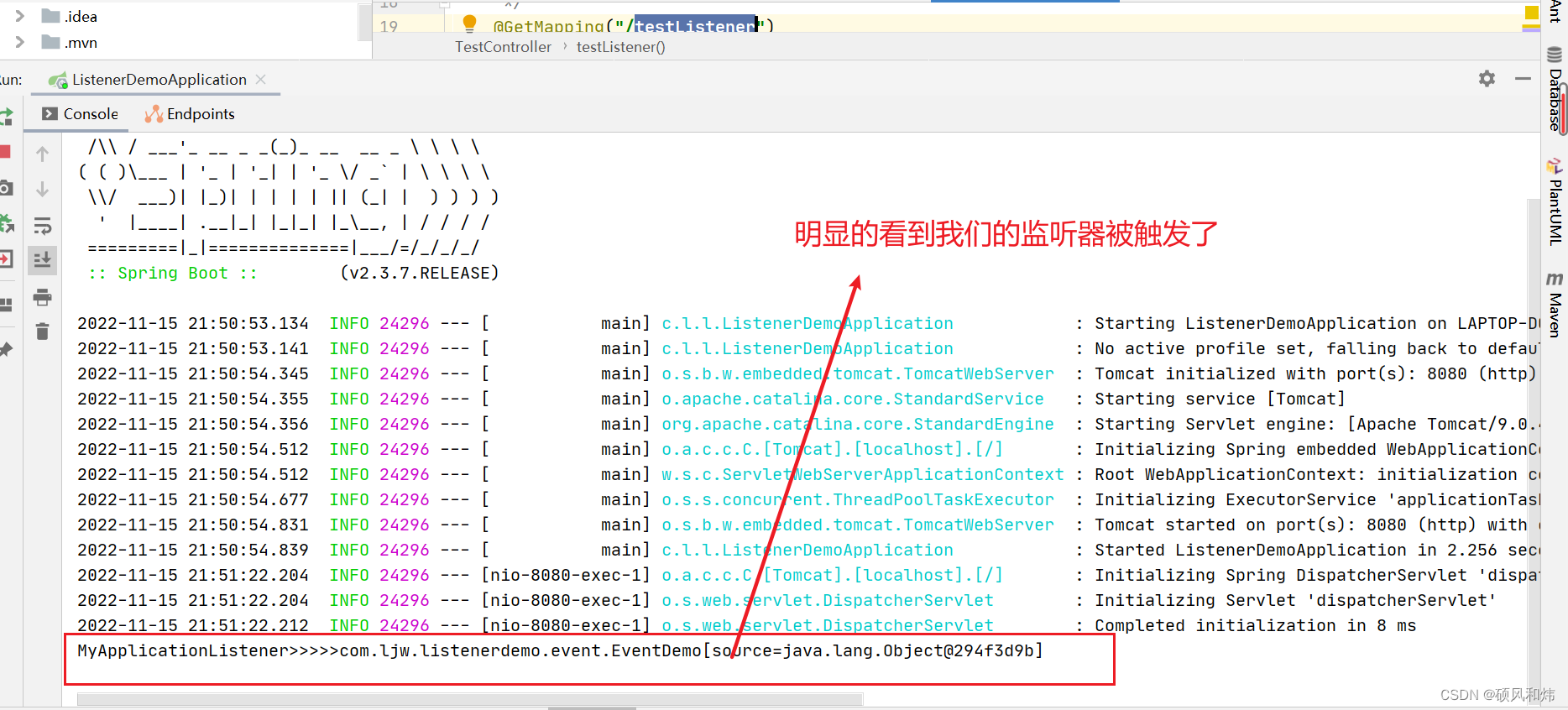Click the timestamp 2022-11-15 21:50:54.345
This screenshot has height=710, width=1568.
(193, 373)
